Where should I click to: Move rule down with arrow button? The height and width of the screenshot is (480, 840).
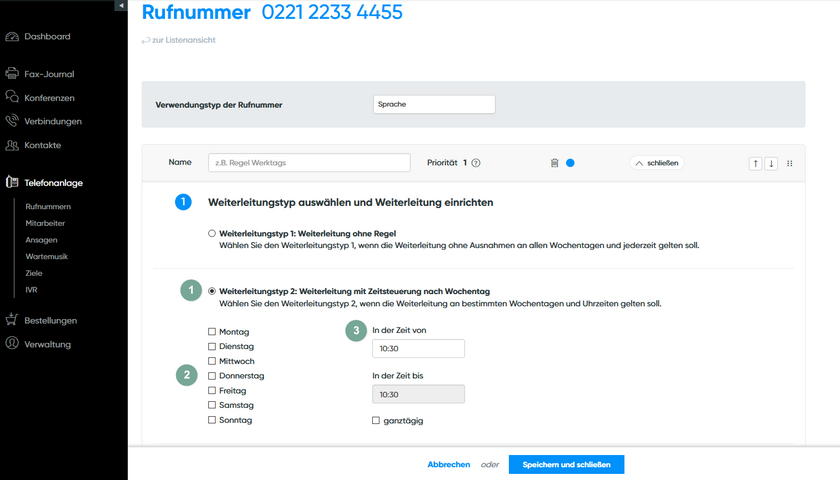pyautogui.click(x=771, y=163)
